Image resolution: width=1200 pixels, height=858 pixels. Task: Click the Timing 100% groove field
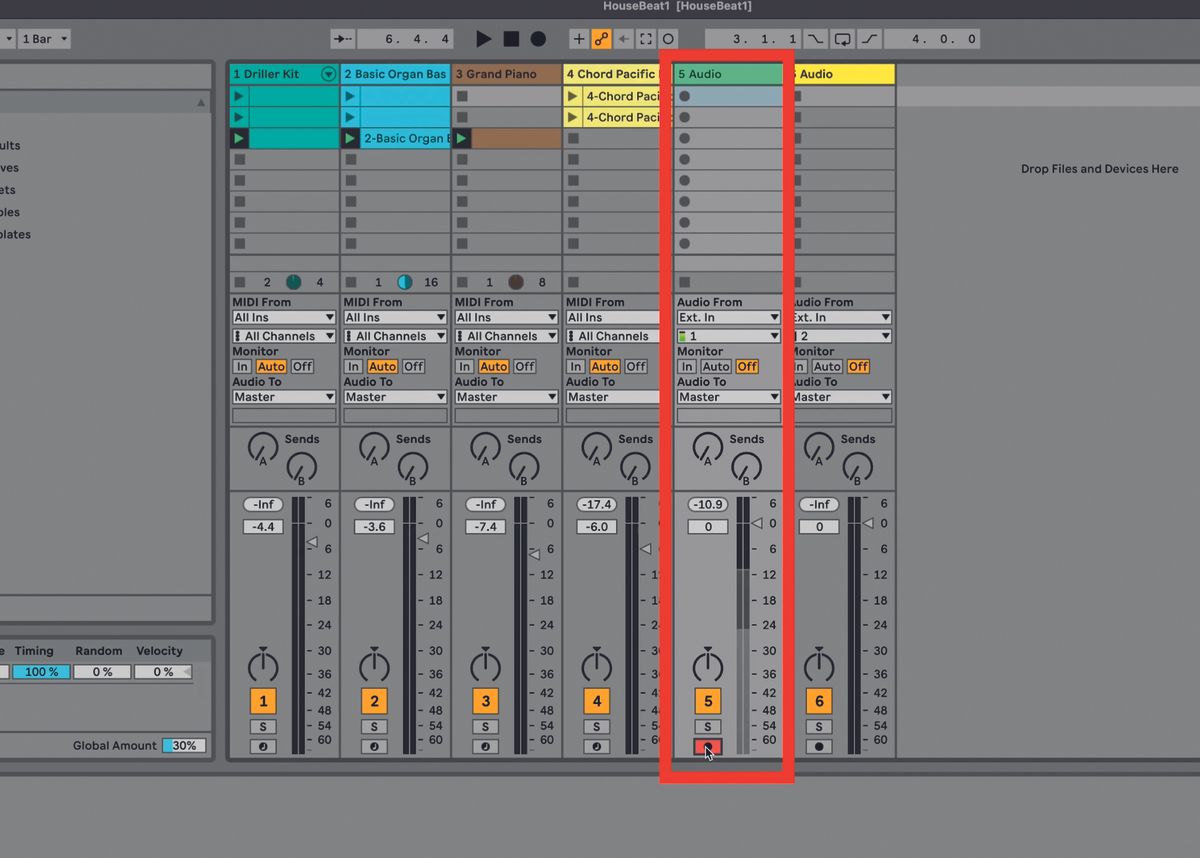[42, 672]
